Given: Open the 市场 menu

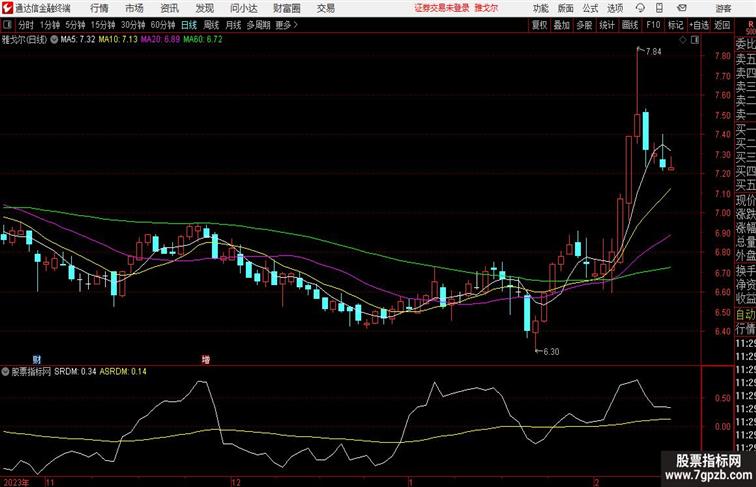Looking at the screenshot, I should point(134,8).
